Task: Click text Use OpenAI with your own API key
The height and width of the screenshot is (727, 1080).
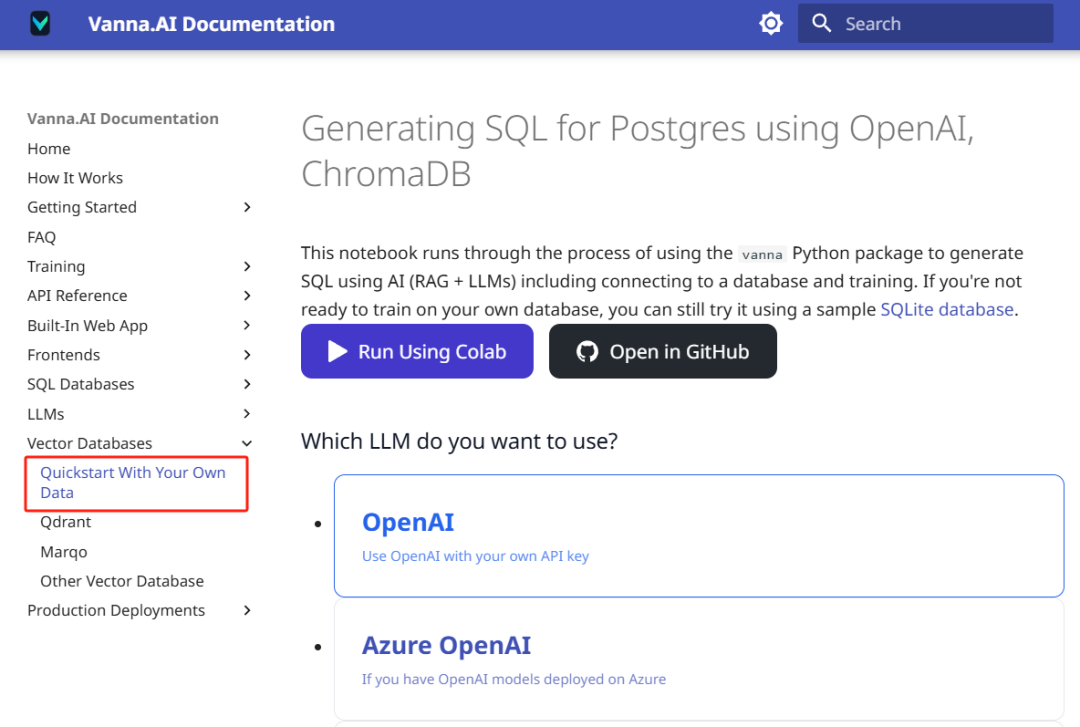Action: pyautogui.click(x=475, y=556)
